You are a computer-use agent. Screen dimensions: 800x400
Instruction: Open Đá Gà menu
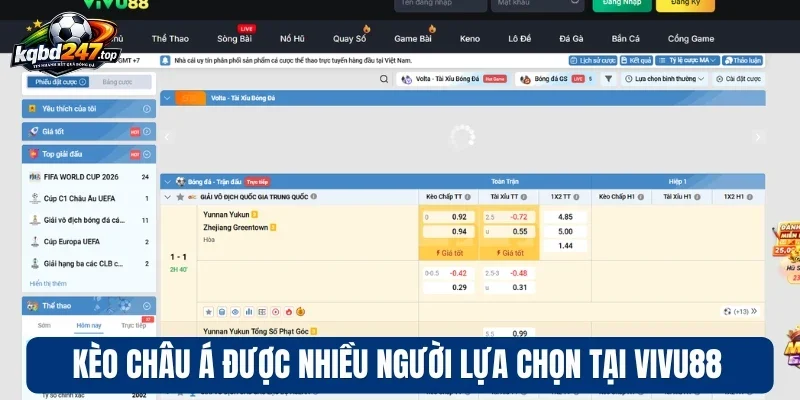click(571, 39)
